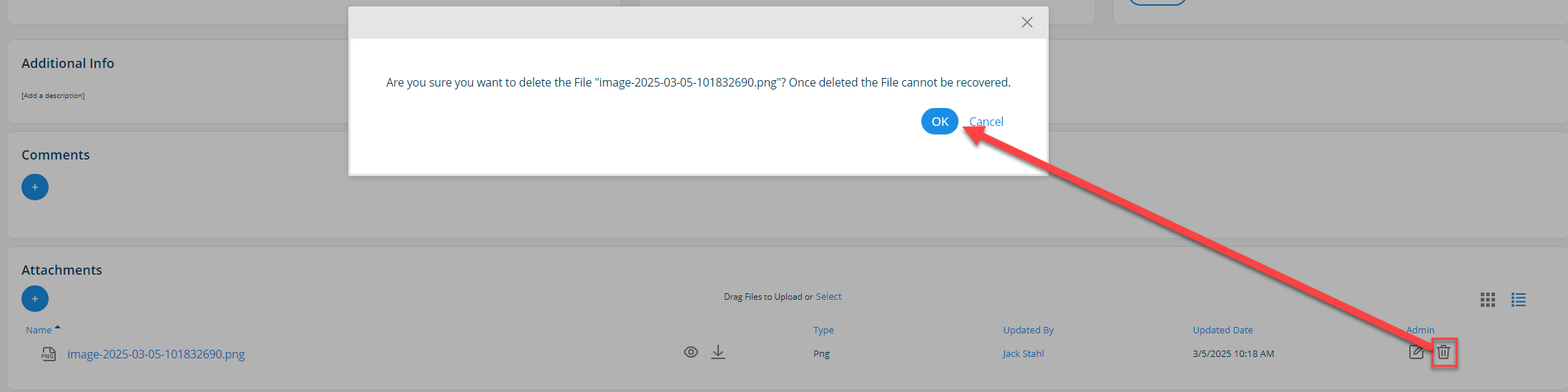
Task: Open the PNG file type icon
Action: point(48,354)
